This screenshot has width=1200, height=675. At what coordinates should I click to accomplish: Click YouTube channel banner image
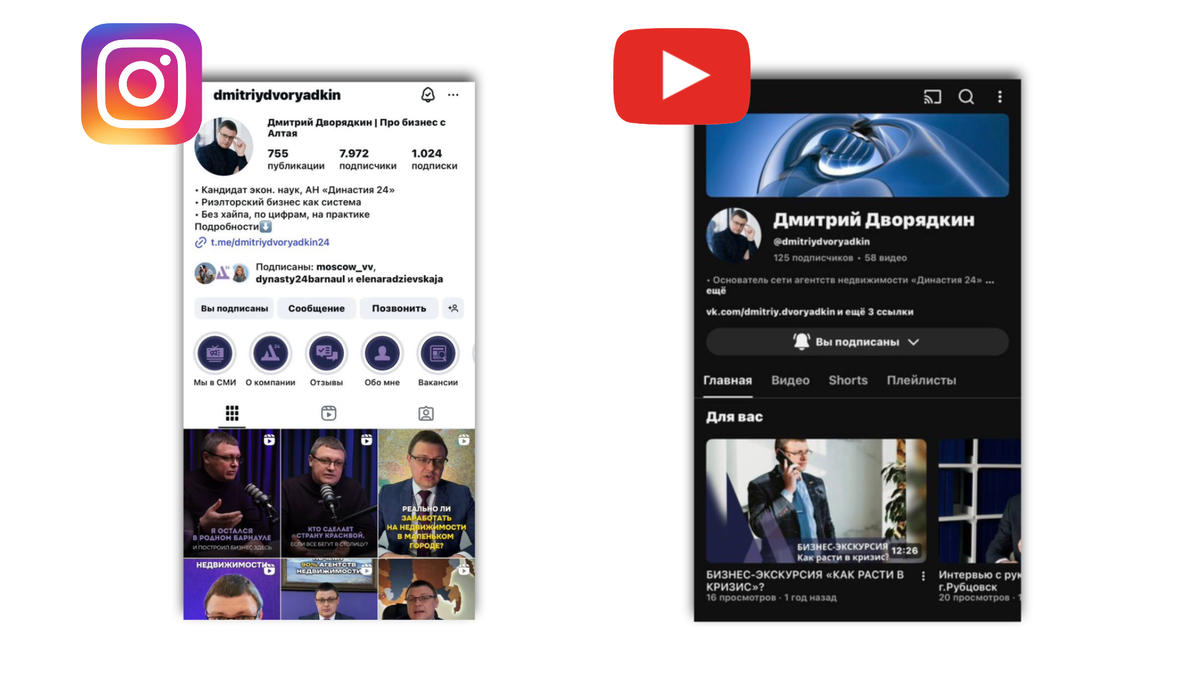tap(858, 154)
